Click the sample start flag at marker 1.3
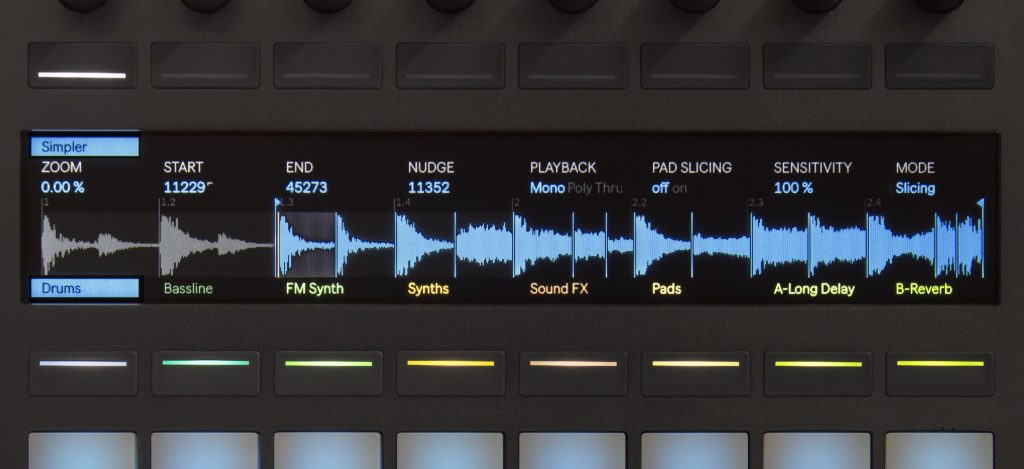 [279, 202]
